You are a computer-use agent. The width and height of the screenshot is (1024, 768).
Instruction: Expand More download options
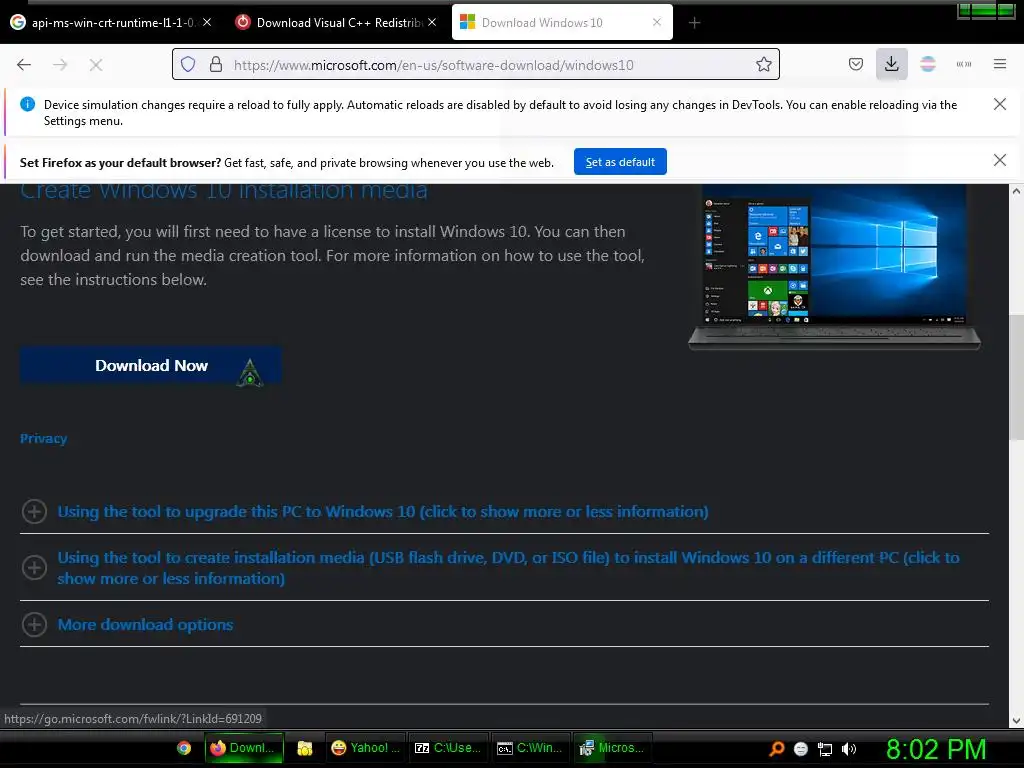(145, 624)
